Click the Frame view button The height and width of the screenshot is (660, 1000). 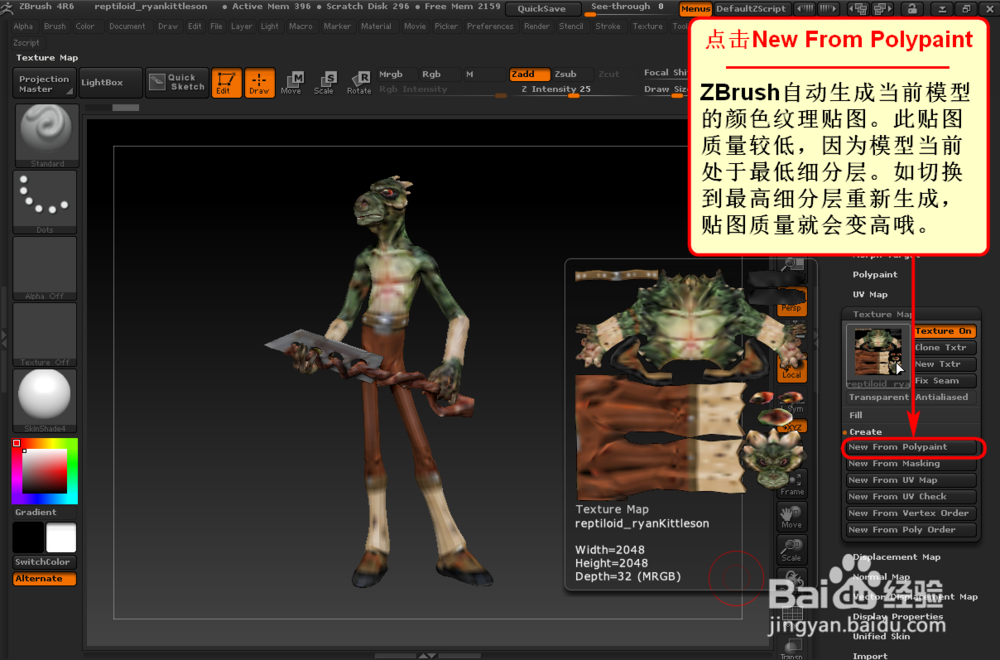pyautogui.click(x=791, y=484)
